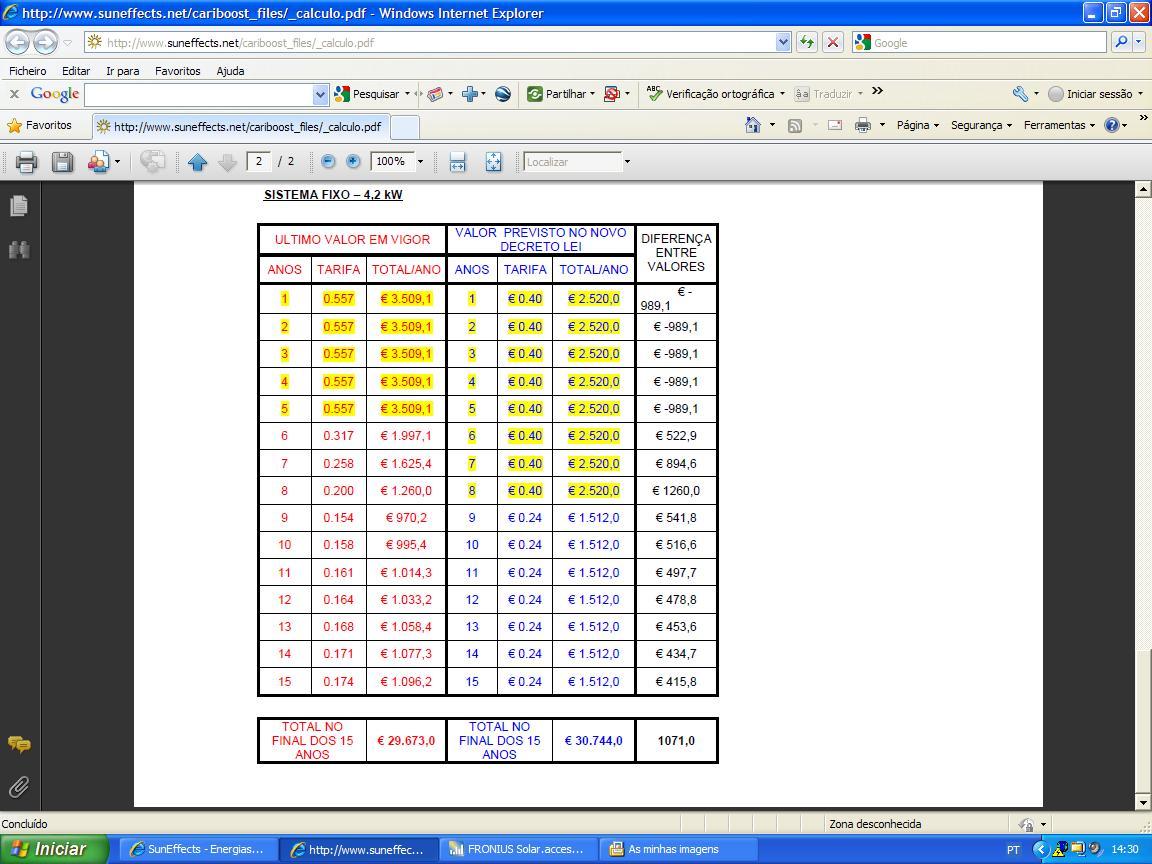This screenshot has height=864, width=1152.
Task: Click the command bar Print icon
Action: tap(863, 125)
